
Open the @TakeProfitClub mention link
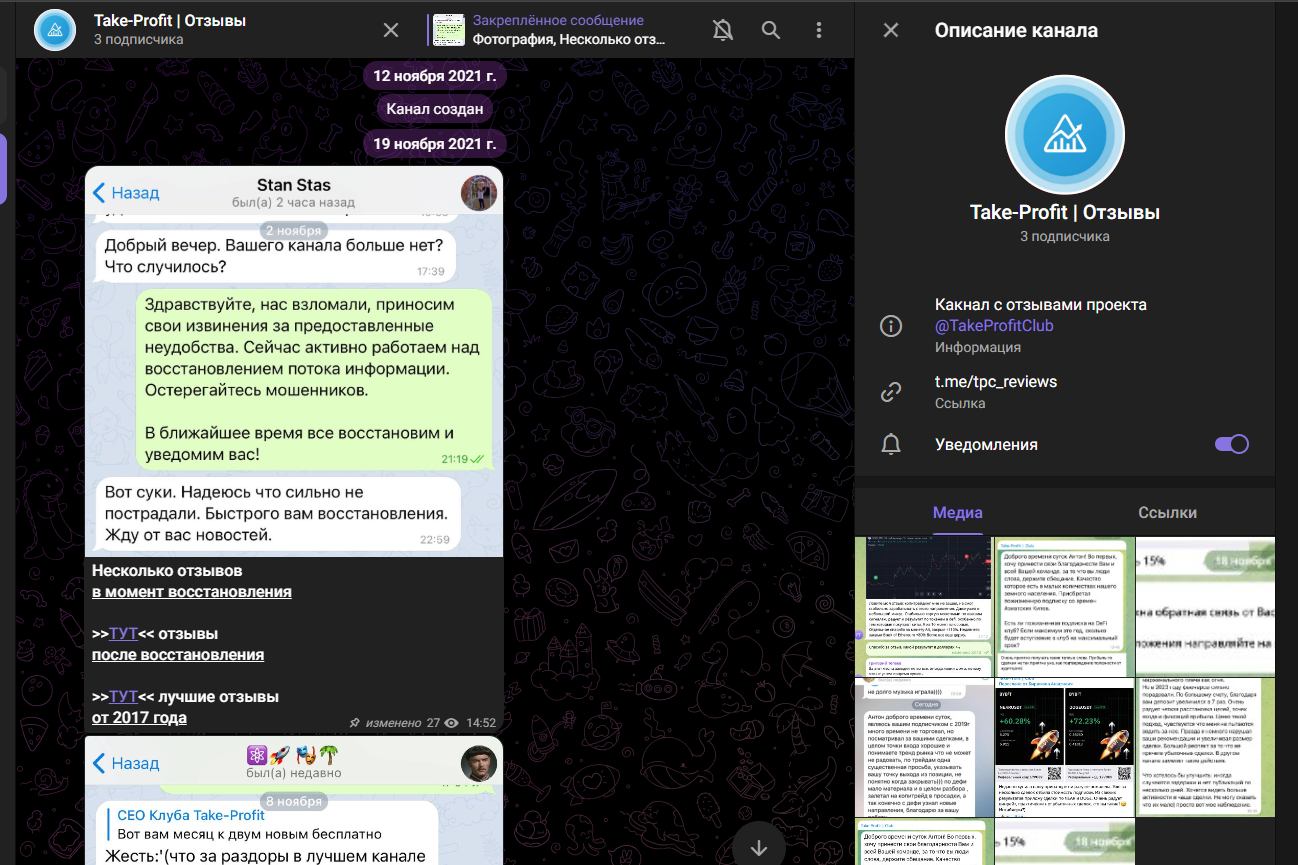(x=994, y=326)
